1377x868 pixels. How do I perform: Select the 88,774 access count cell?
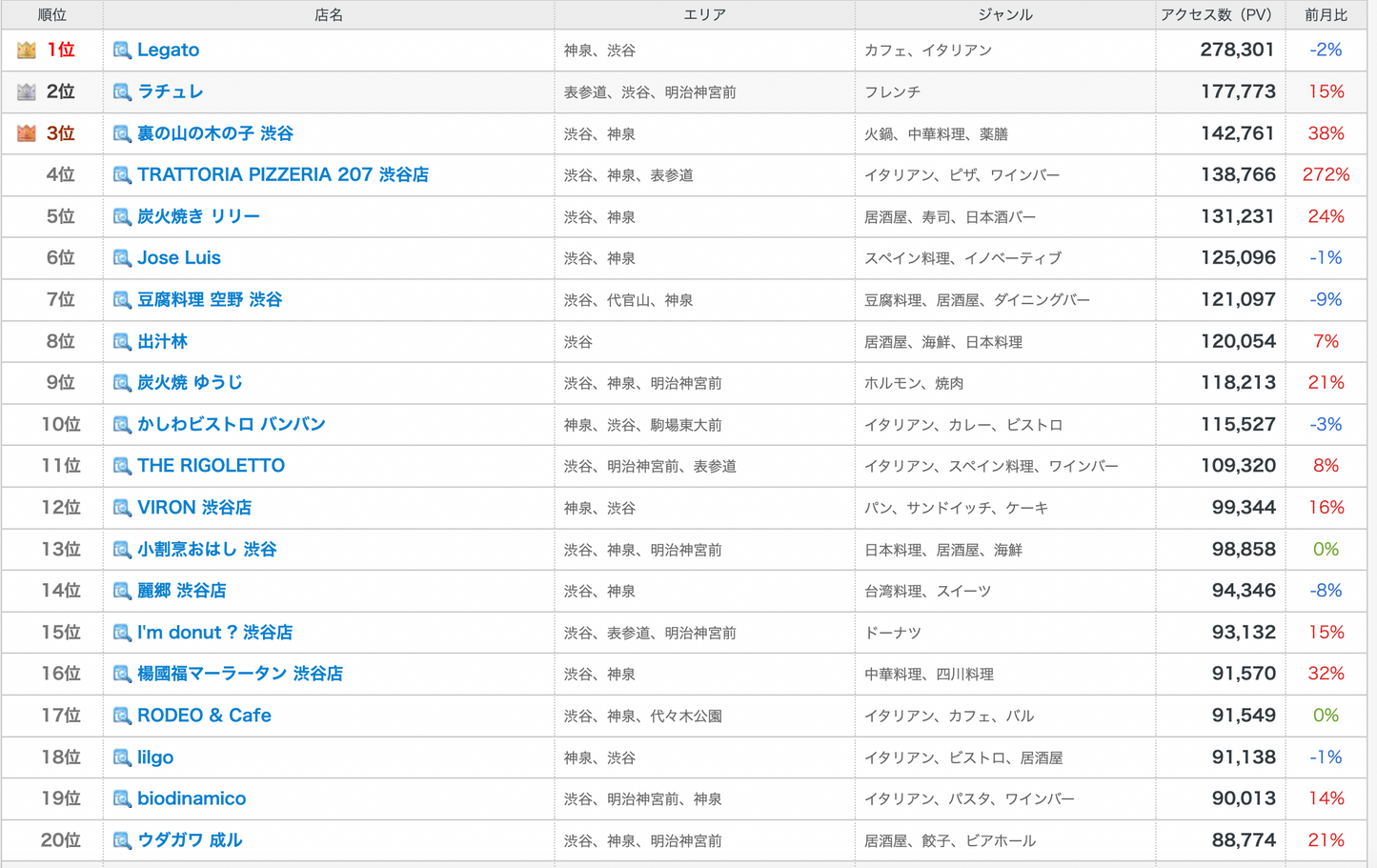1221,840
